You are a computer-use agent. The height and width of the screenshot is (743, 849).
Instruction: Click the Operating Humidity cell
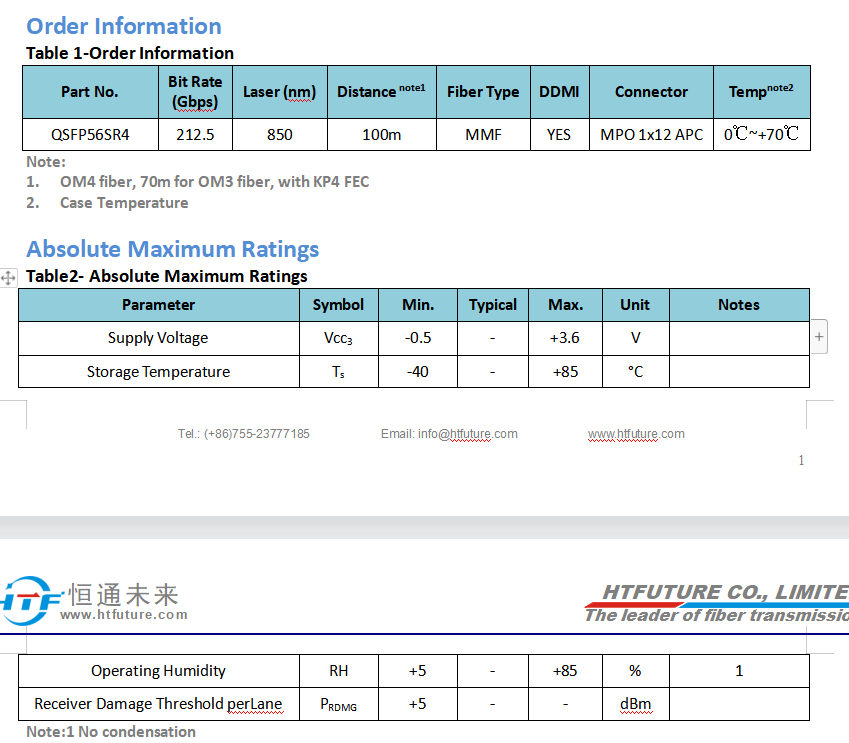coord(159,671)
